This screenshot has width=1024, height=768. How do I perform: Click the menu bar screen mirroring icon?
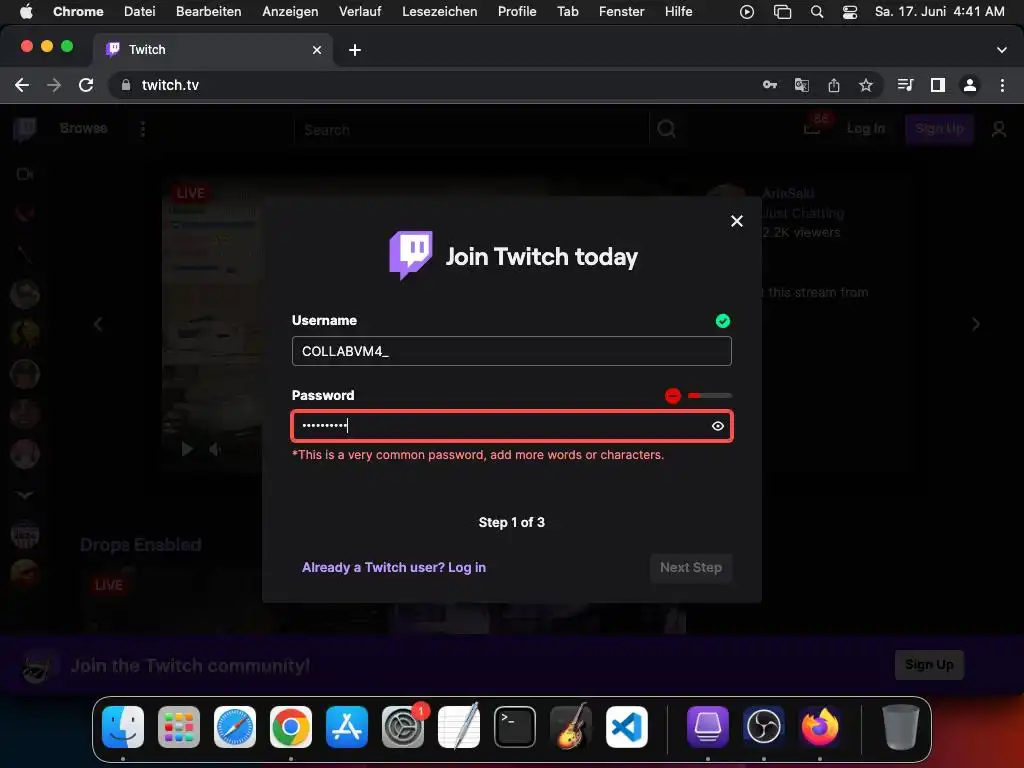click(782, 12)
